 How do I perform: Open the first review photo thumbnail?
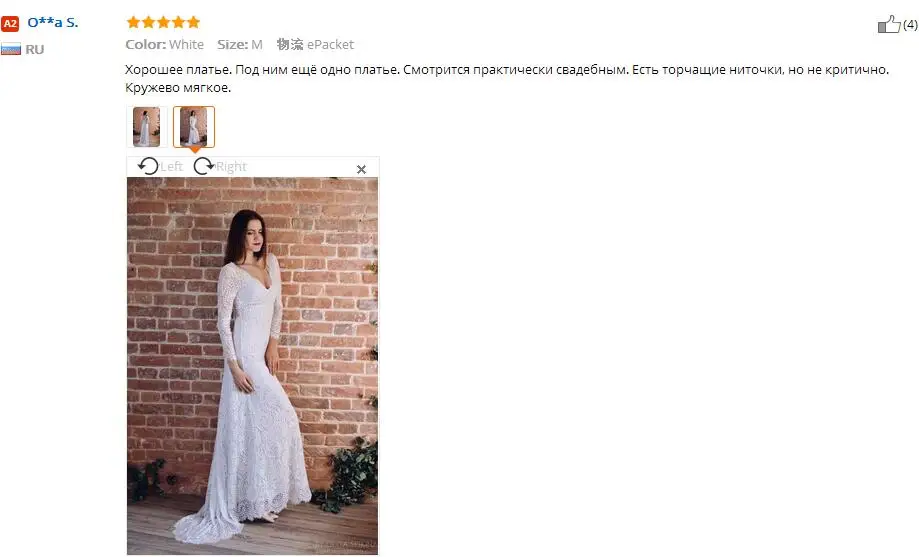point(147,127)
